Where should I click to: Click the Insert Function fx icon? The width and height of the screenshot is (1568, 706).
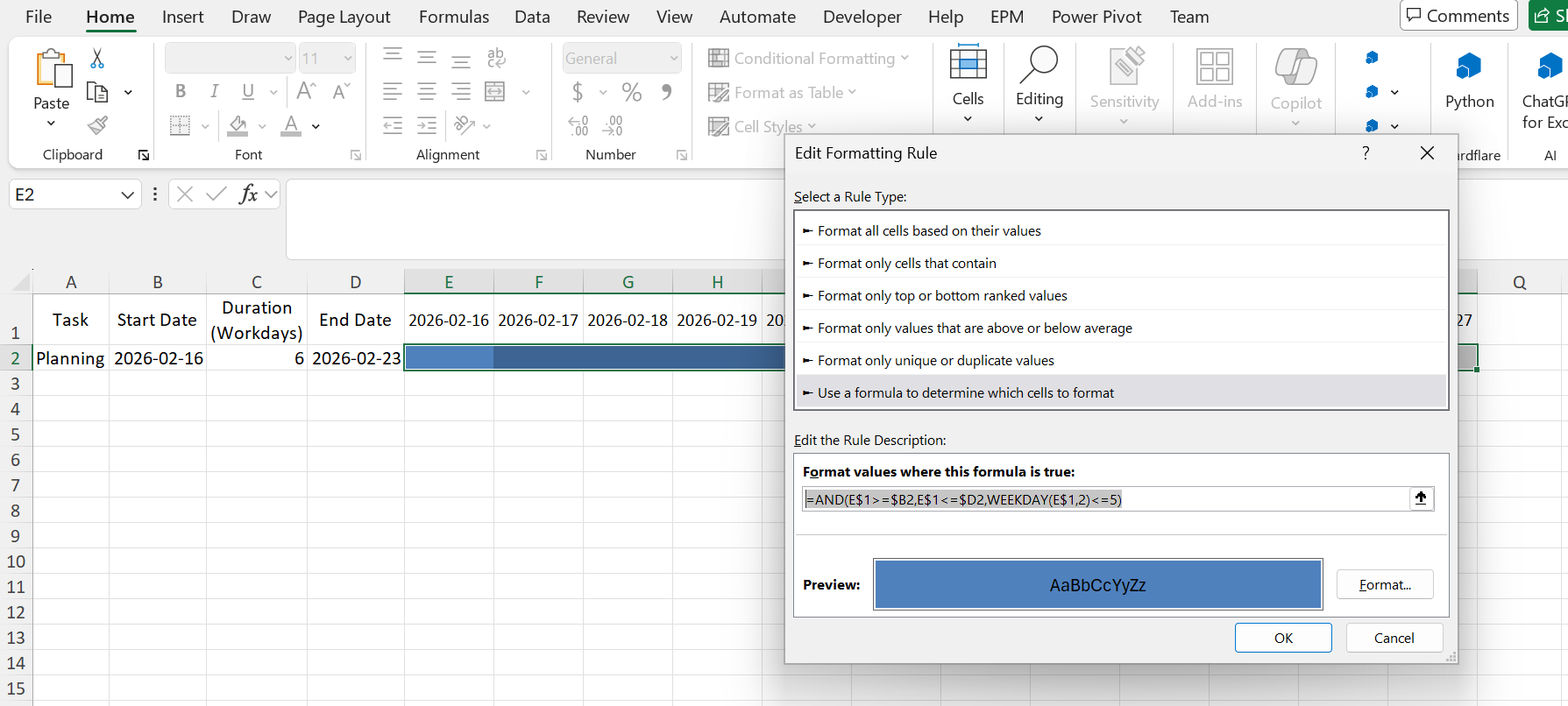point(249,194)
